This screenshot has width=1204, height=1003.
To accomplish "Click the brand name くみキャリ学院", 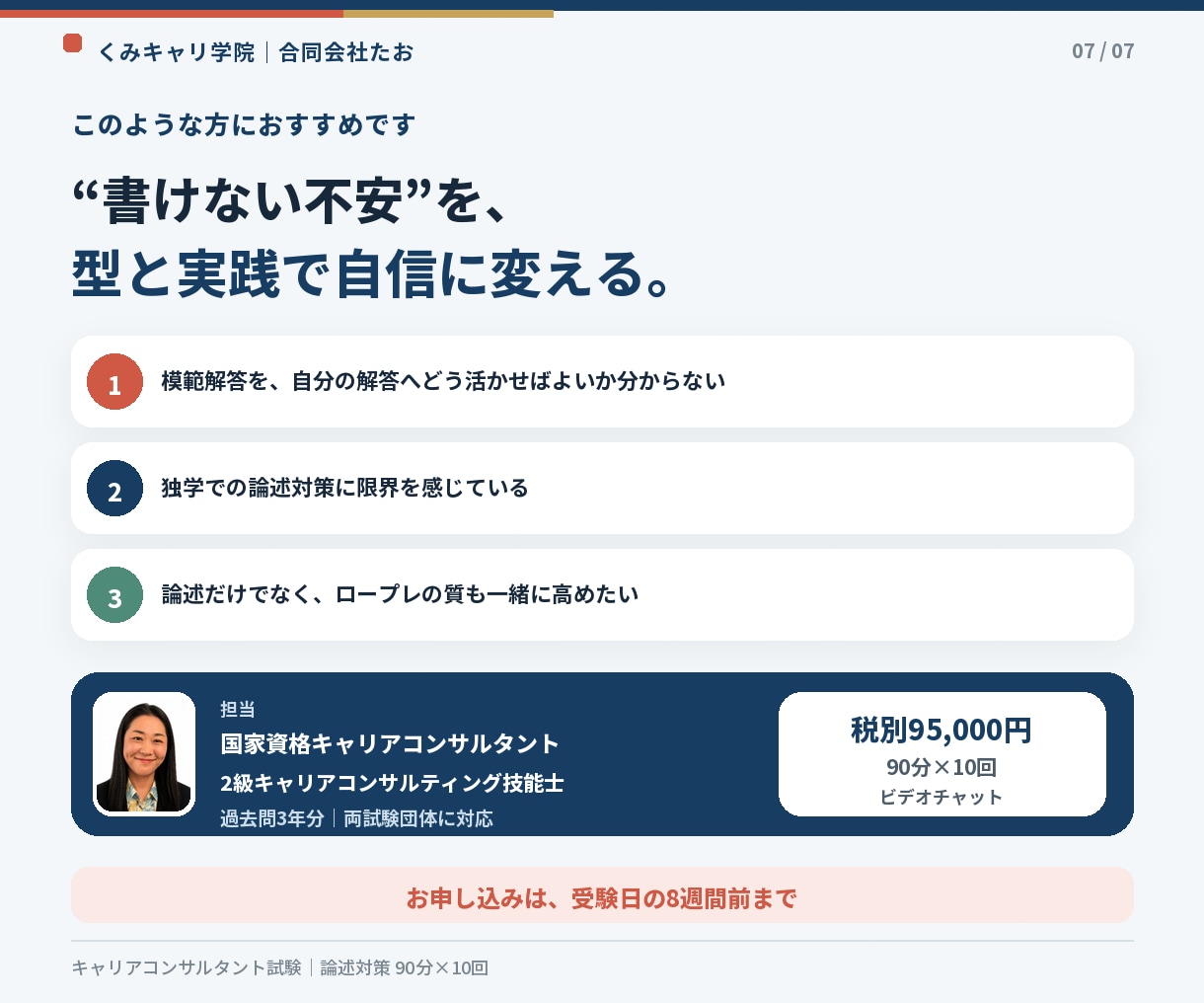I will point(177,52).
